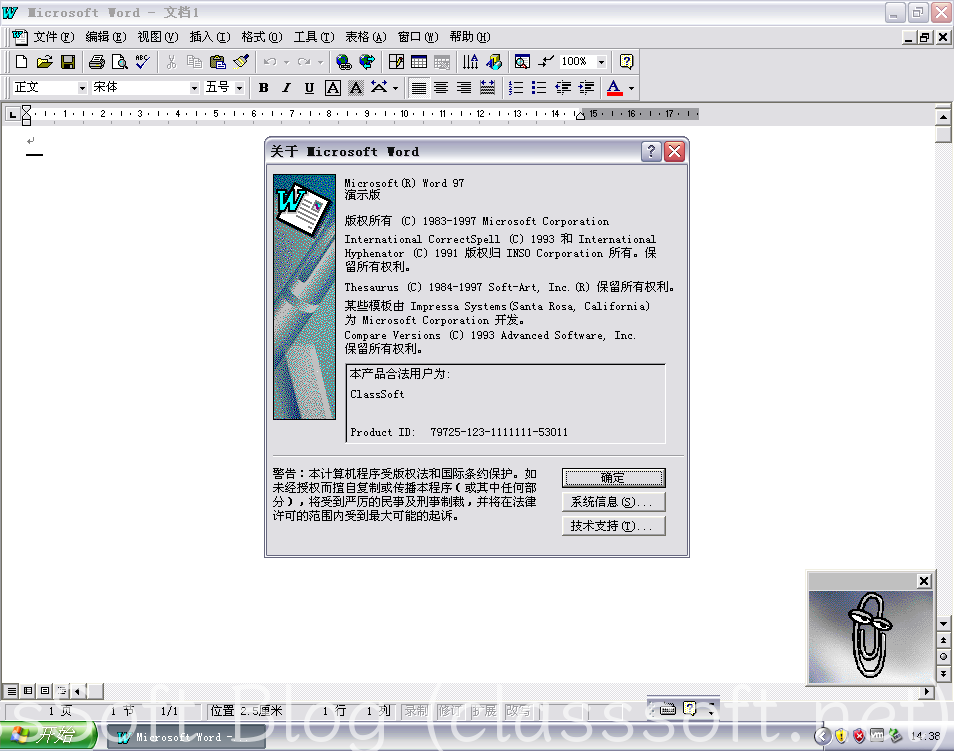
Task: Toggle italic formatting
Action: pyautogui.click(x=285, y=87)
